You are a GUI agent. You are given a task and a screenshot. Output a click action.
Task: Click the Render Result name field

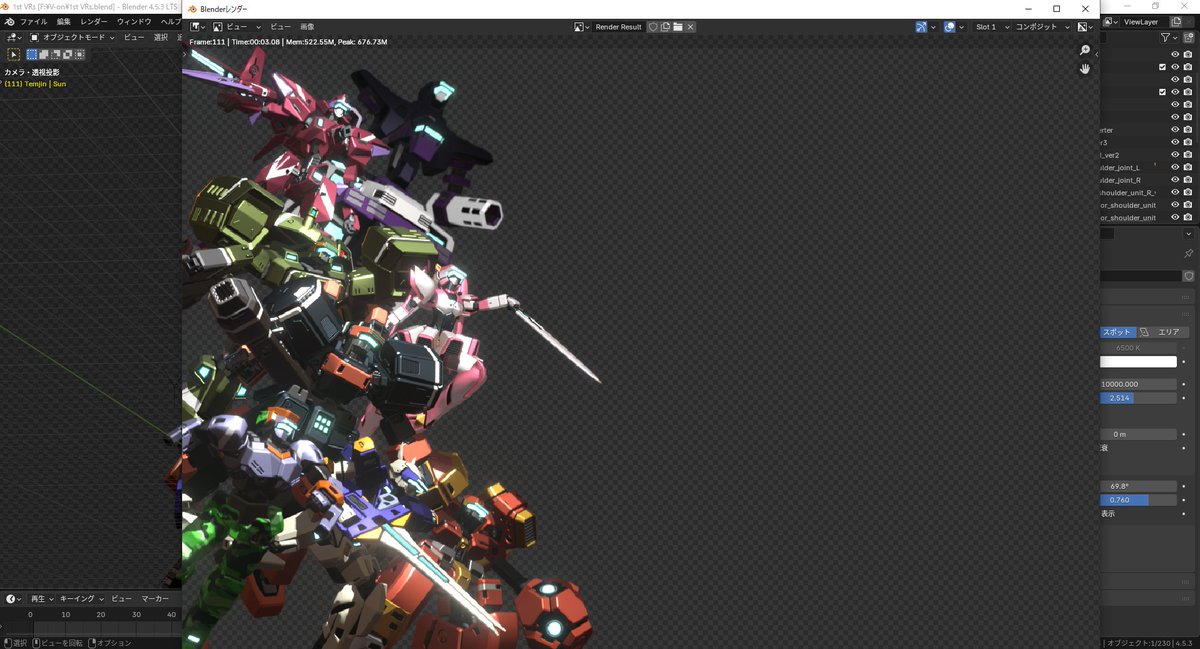[x=618, y=27]
